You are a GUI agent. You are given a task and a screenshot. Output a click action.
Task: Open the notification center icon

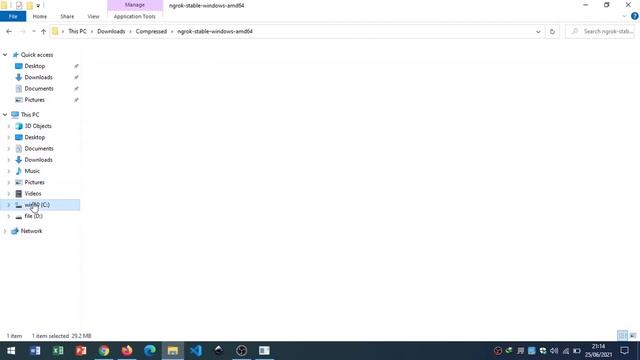[x=624, y=351]
